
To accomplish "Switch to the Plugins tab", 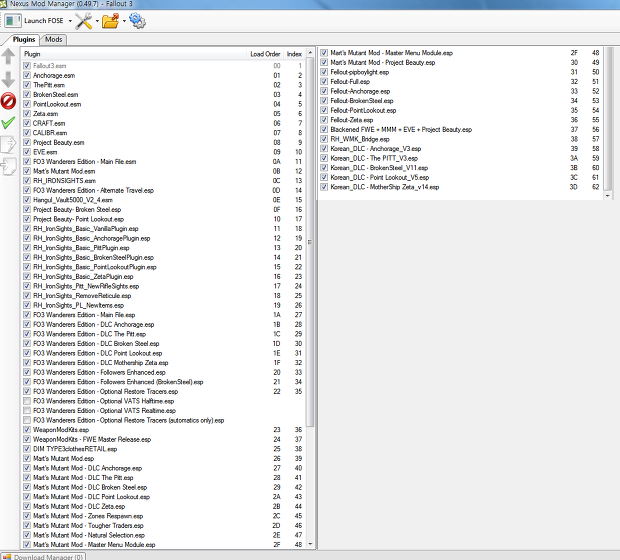I will pyautogui.click(x=24, y=40).
